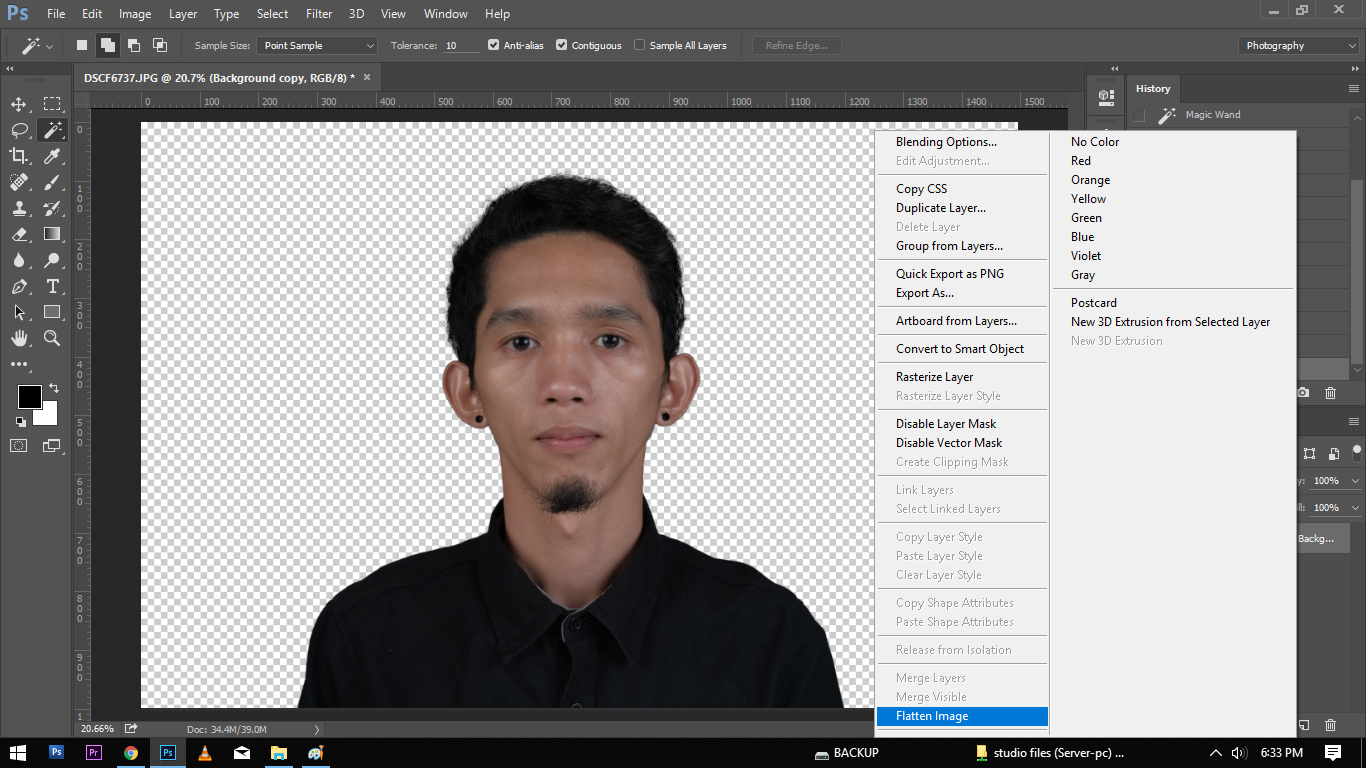Pick the Crop tool
Viewport: 1366px width, 768px height.
coord(19,156)
